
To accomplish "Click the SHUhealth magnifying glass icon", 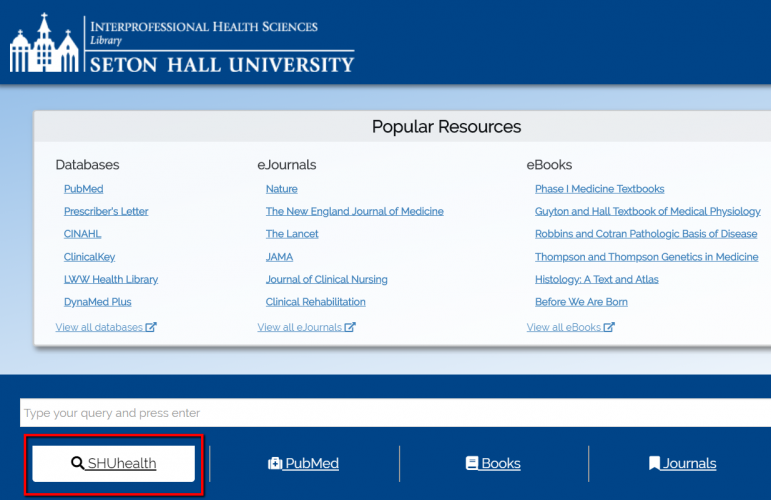I will tap(78, 463).
